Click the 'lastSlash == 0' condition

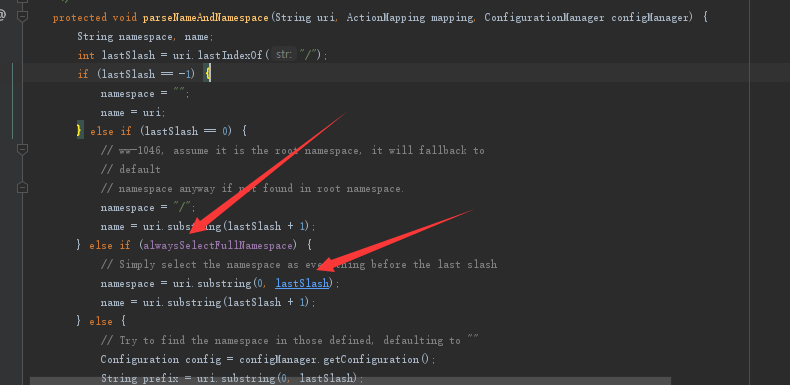186,132
